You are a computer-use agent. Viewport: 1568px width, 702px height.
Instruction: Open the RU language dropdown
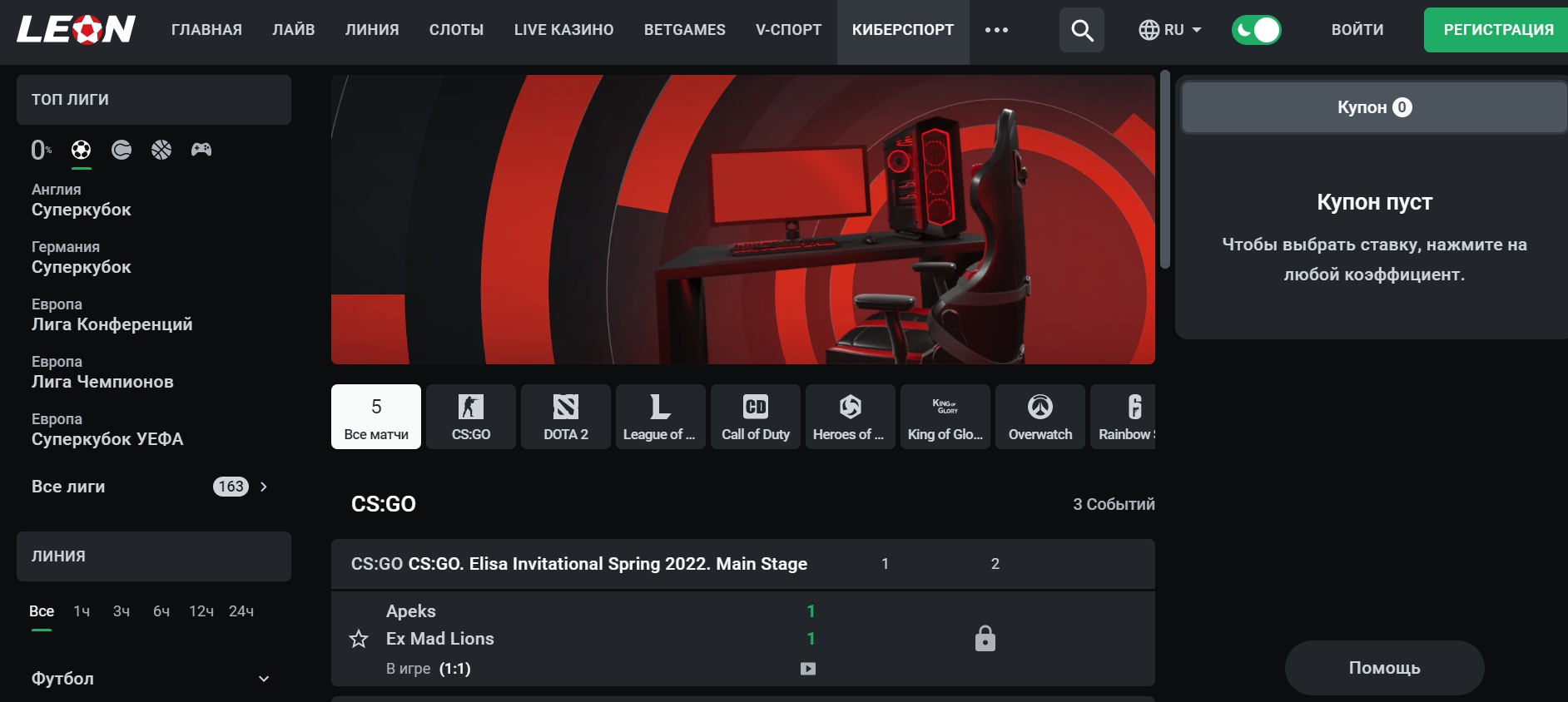1170,31
